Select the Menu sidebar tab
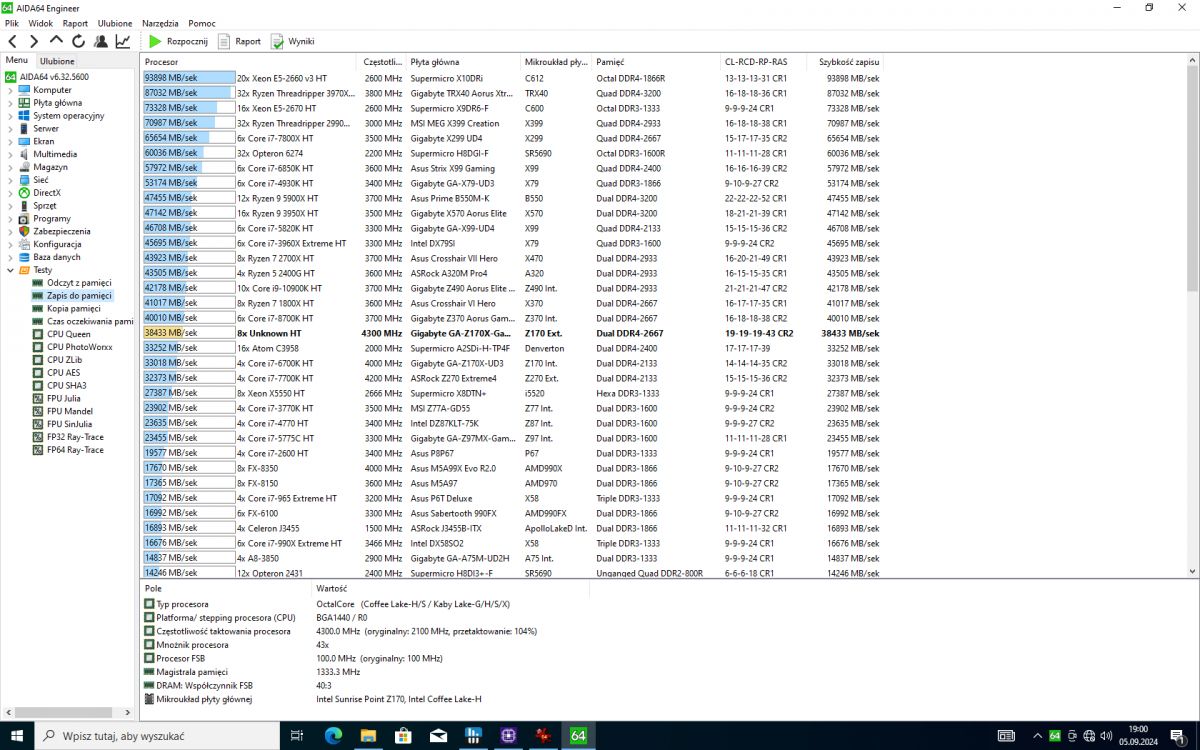 (17, 61)
